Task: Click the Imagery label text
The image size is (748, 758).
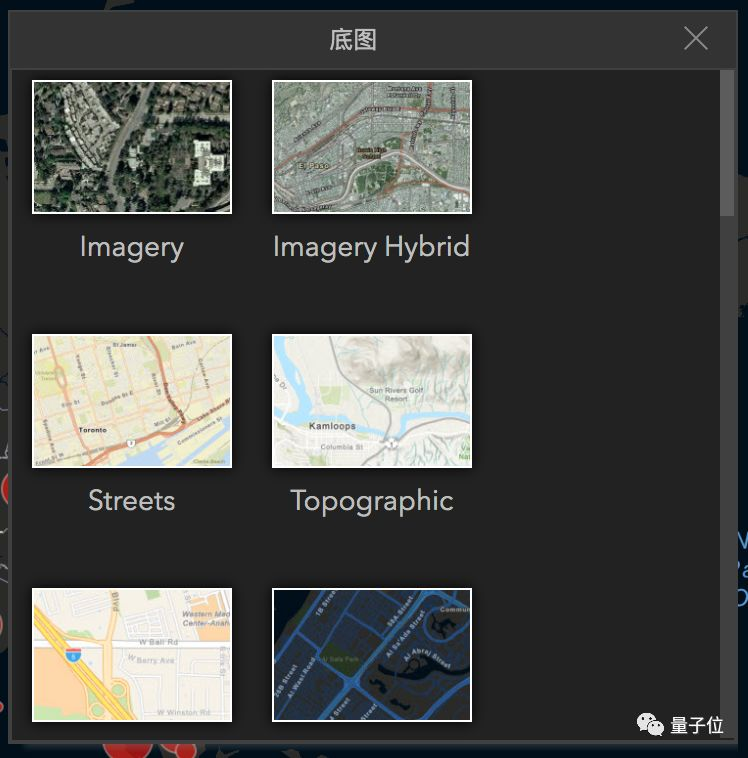Action: pos(132,247)
